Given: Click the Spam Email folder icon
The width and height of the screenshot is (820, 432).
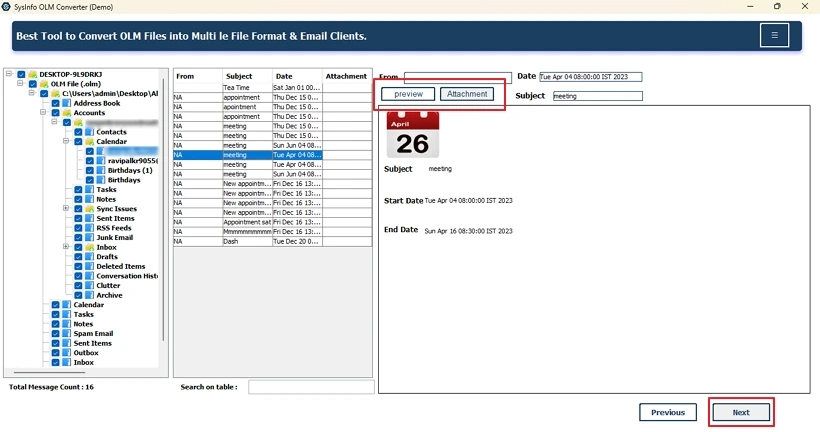Looking at the screenshot, I should click(66, 334).
